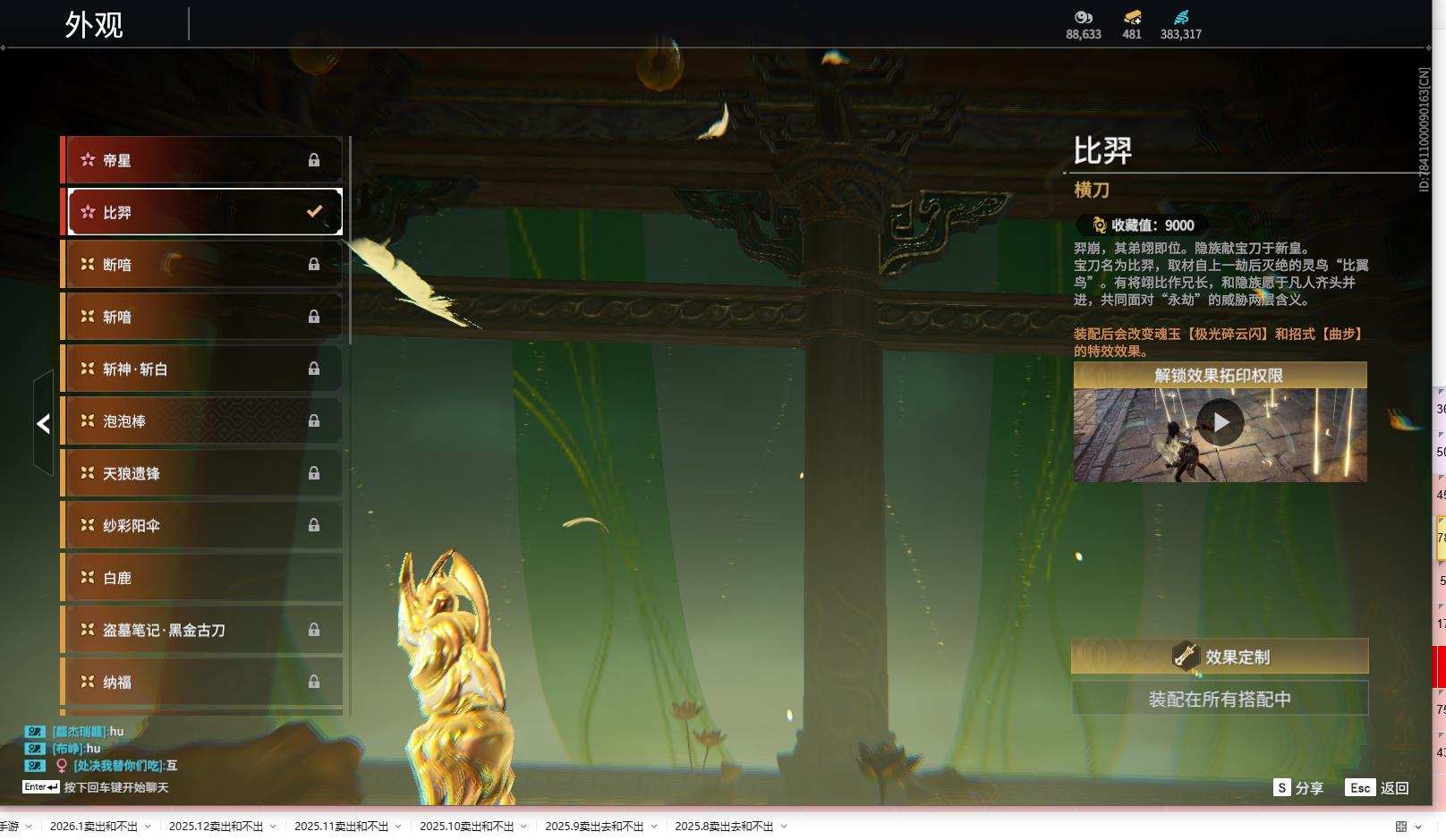Click the rarity icon beside 白鹿
Image resolution: width=1446 pixels, height=840 pixels.
click(x=88, y=578)
